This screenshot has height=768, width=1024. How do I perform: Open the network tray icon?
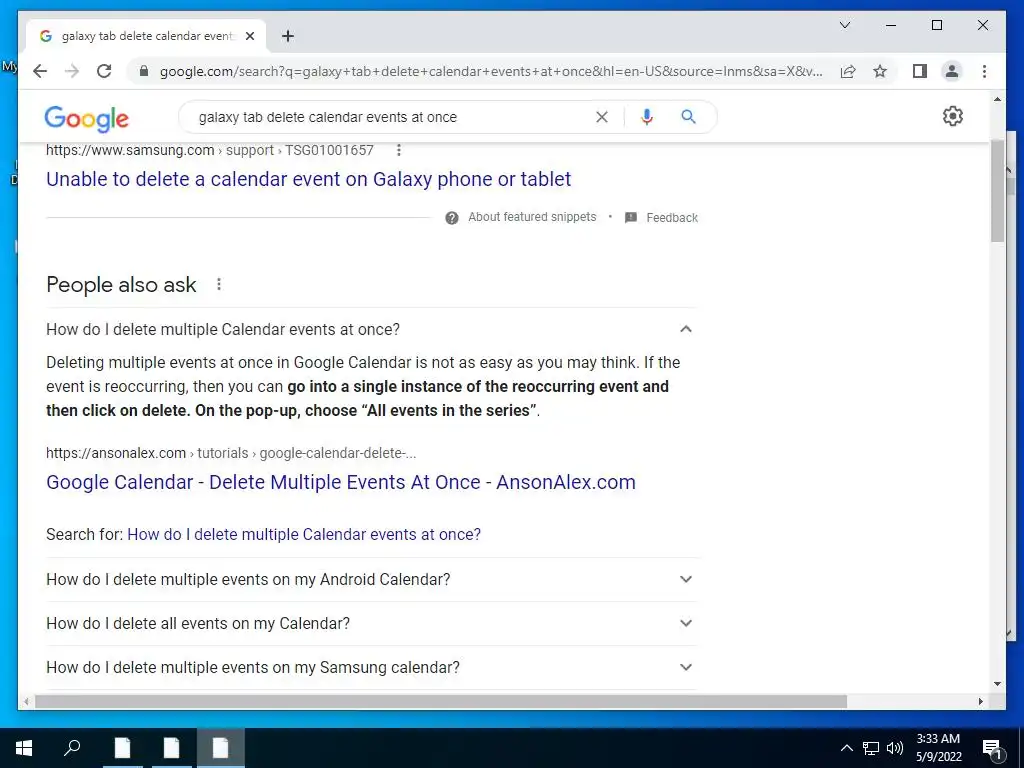[871, 748]
